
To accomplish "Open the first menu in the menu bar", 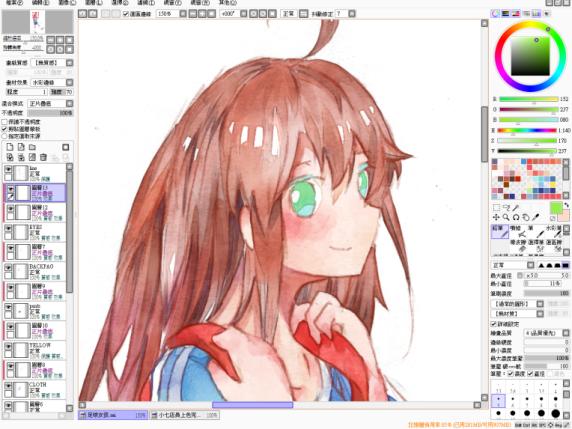I will click(15, 2).
